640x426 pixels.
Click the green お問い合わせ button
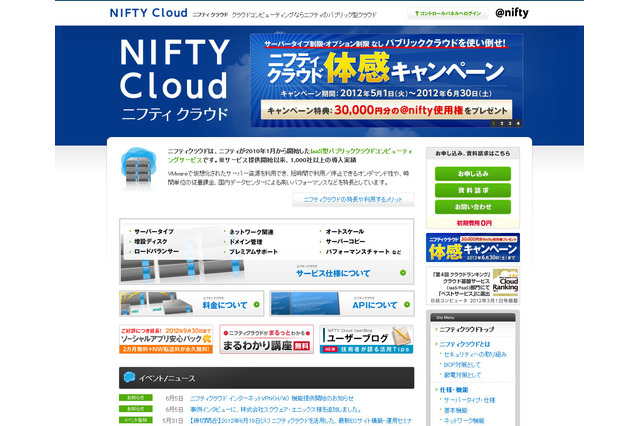click(473, 207)
